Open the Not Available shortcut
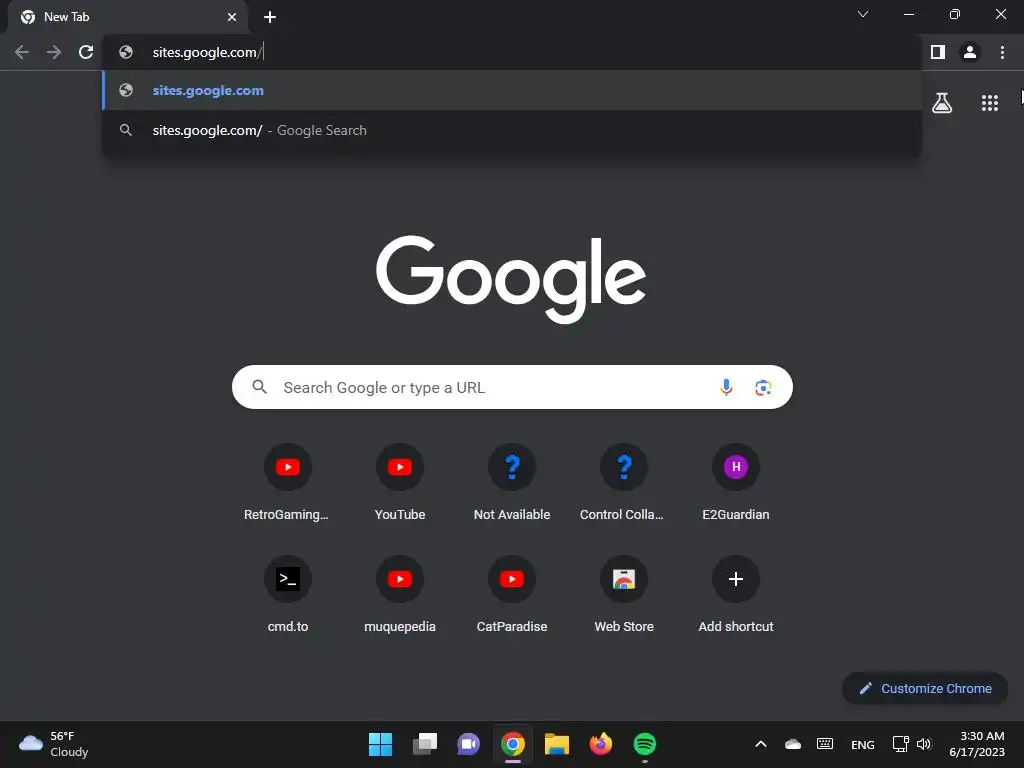Viewport: 1024px width, 768px height. click(512, 483)
